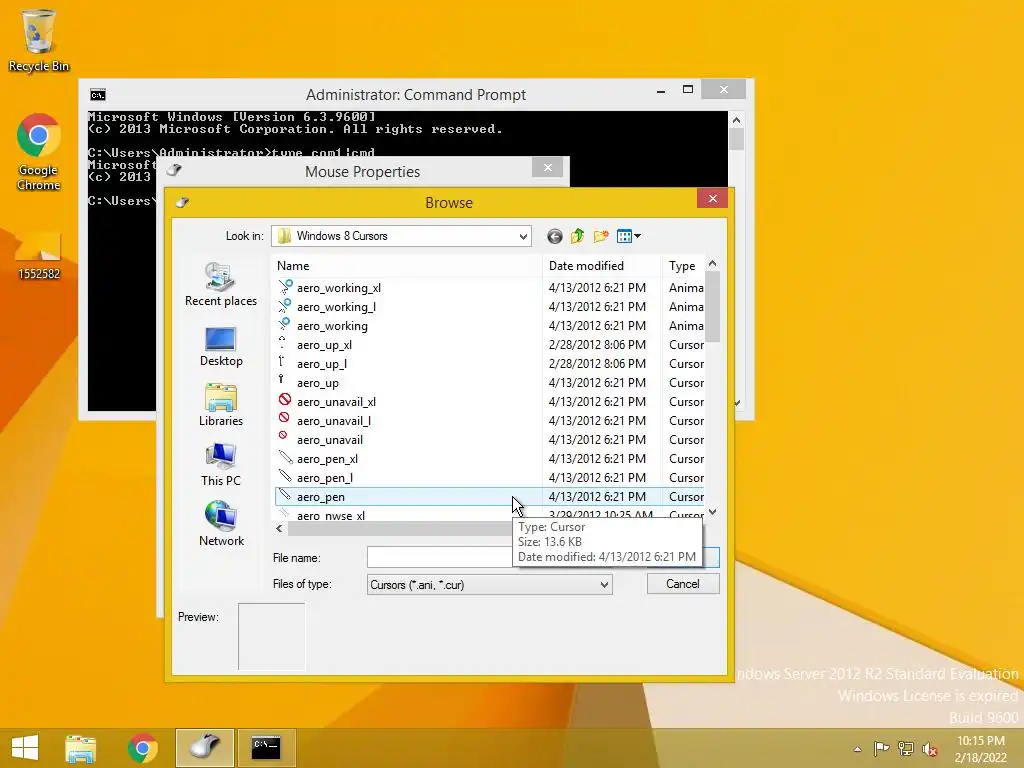The width and height of the screenshot is (1024, 768).
Task: Expand the Look in folder dropdown
Action: point(523,236)
